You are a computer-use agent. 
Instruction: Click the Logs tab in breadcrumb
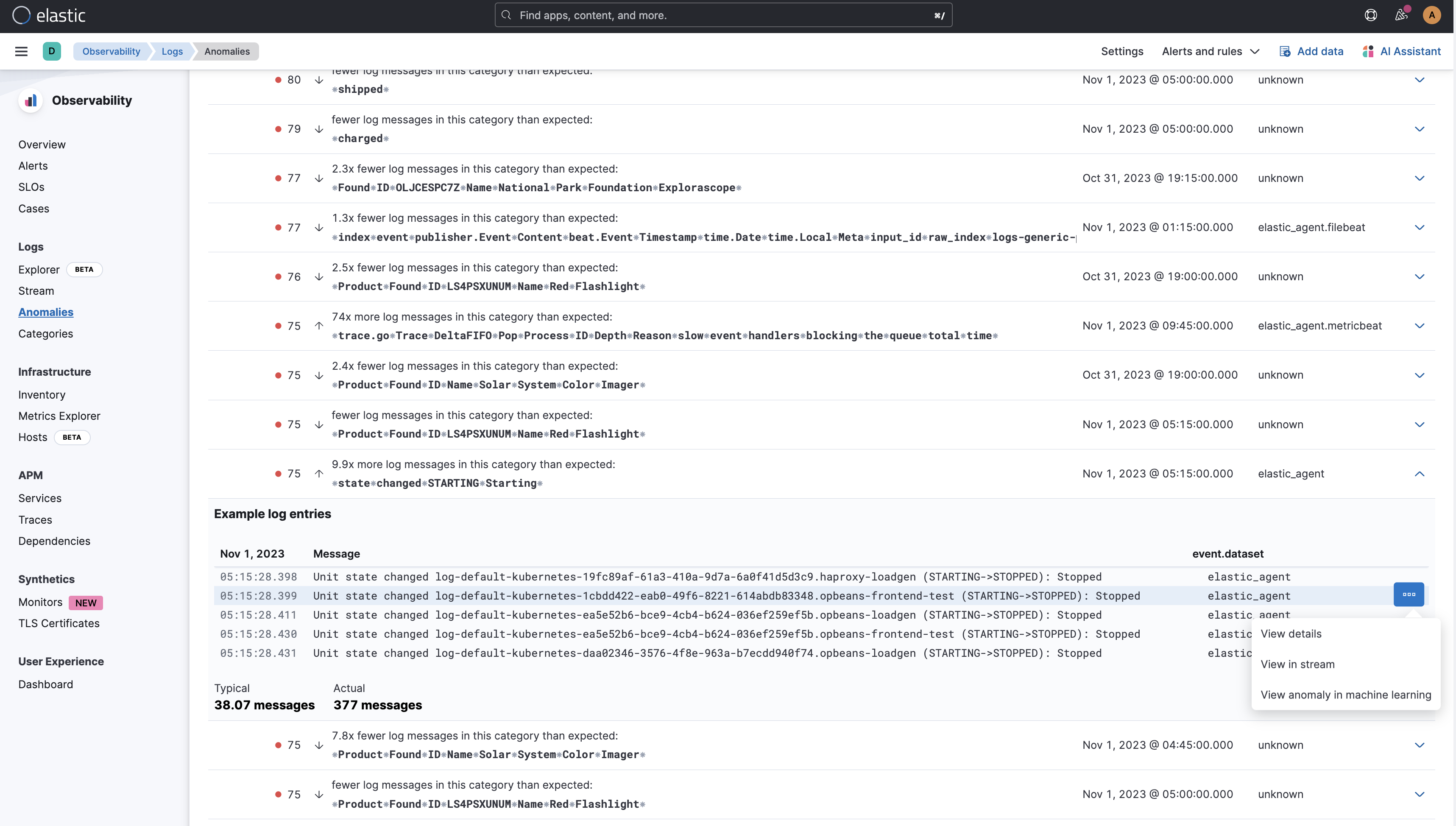pyautogui.click(x=172, y=51)
